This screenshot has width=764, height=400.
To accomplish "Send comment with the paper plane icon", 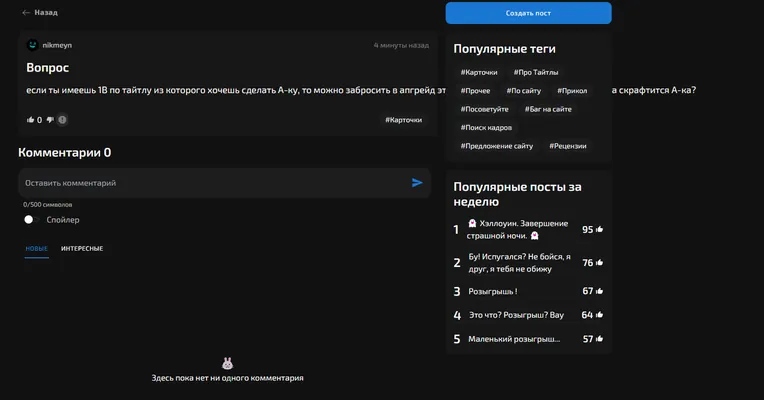I will tap(417, 183).
